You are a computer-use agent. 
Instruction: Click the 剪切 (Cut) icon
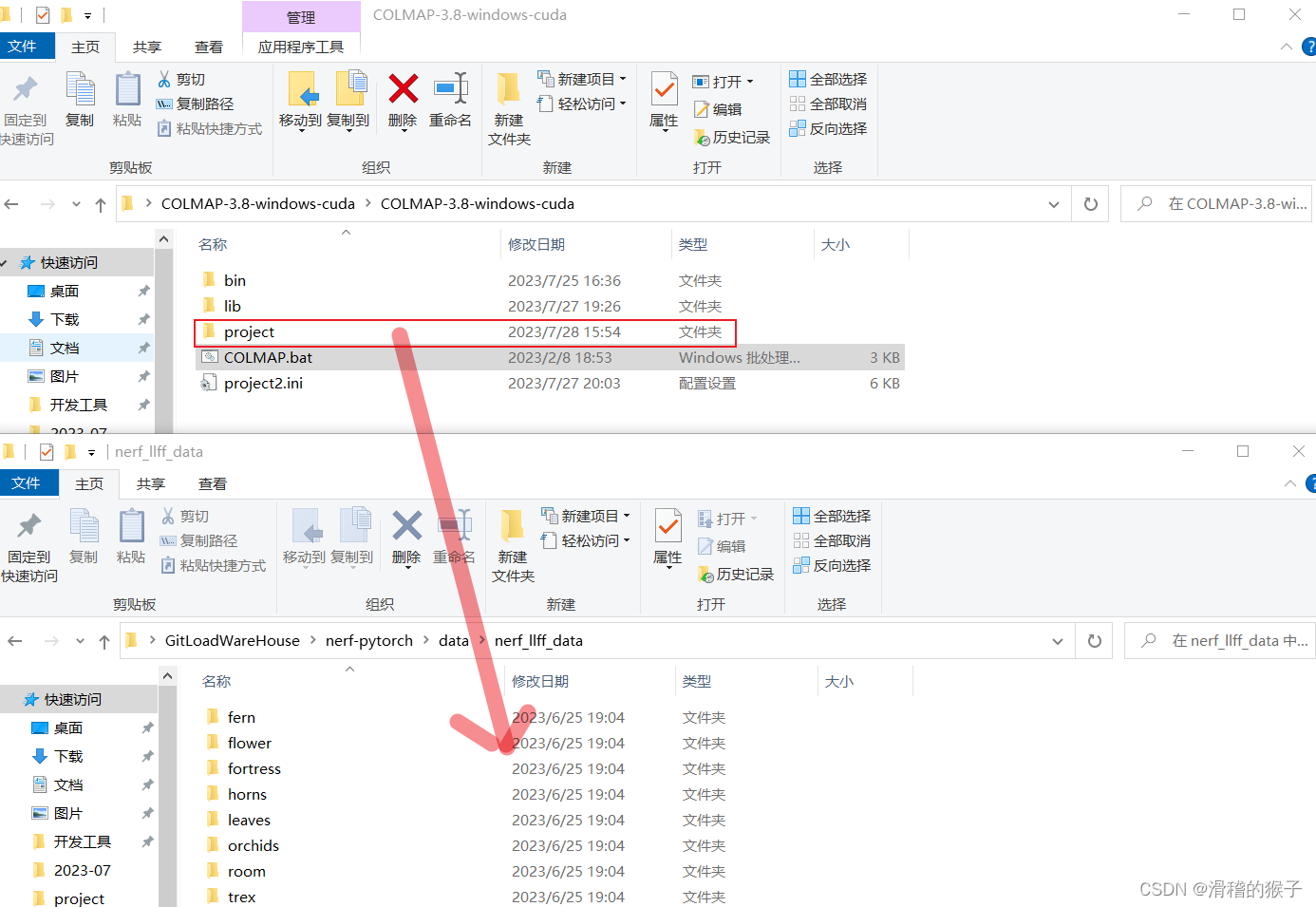[x=186, y=78]
